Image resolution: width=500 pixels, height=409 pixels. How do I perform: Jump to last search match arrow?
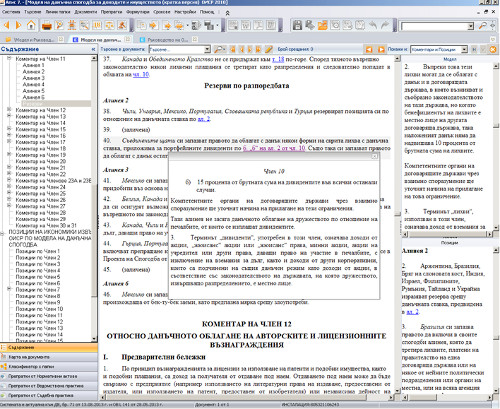pos(258,49)
